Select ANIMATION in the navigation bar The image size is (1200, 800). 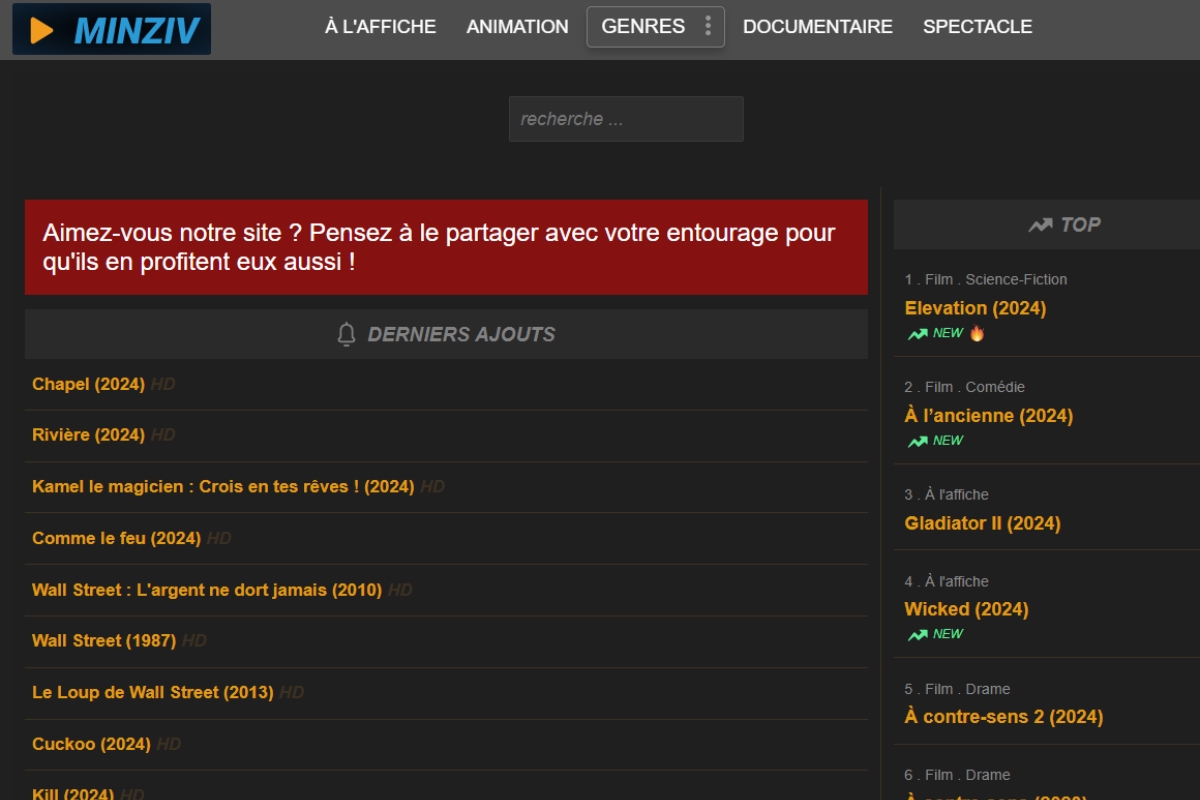tap(517, 26)
